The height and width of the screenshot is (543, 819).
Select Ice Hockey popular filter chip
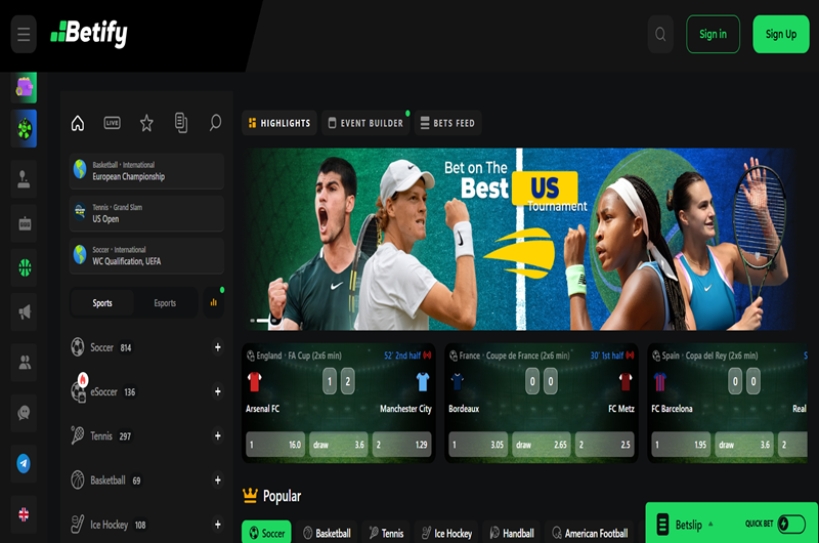(x=447, y=533)
